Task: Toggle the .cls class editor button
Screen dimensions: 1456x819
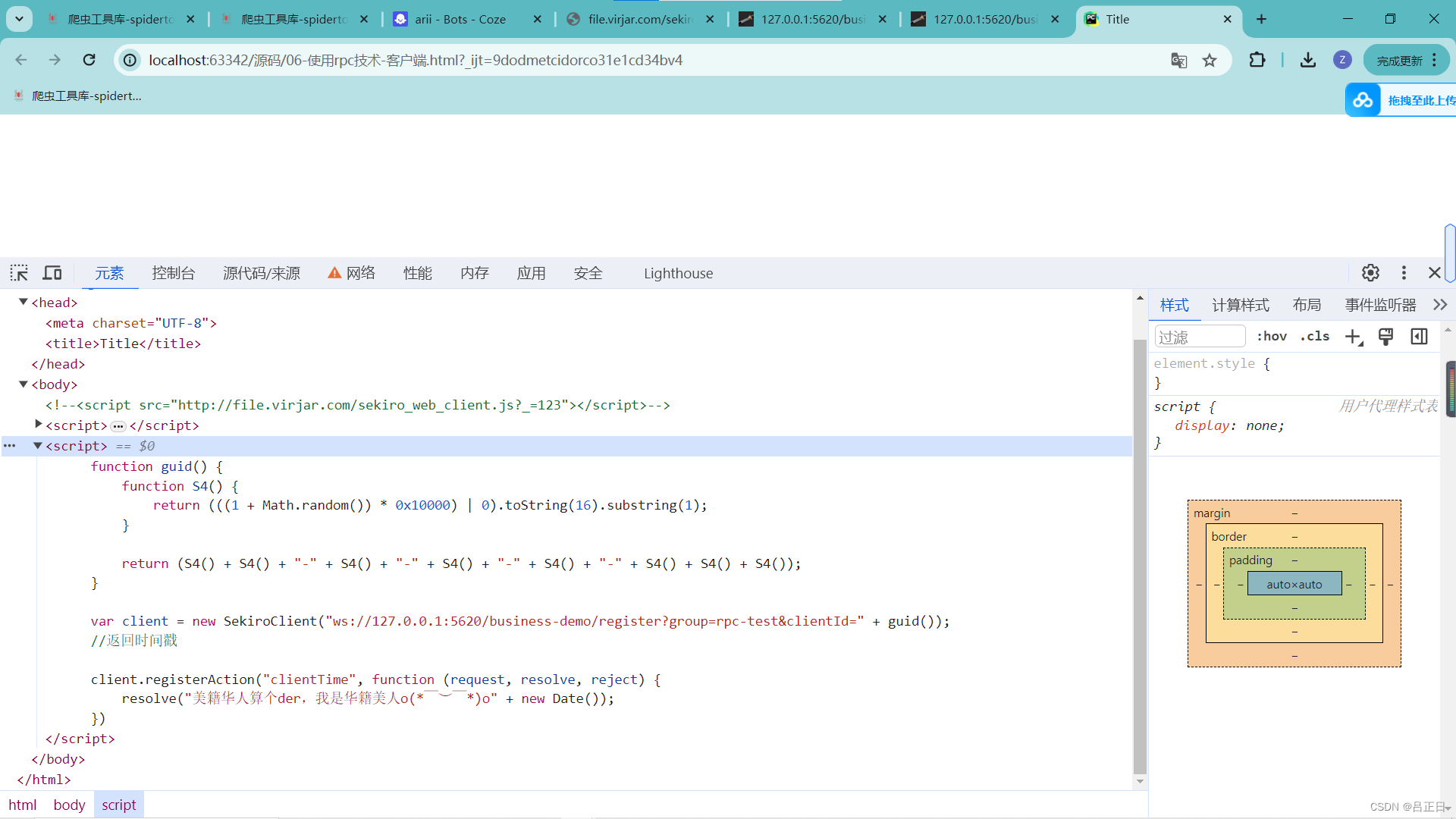Action: coord(1315,337)
